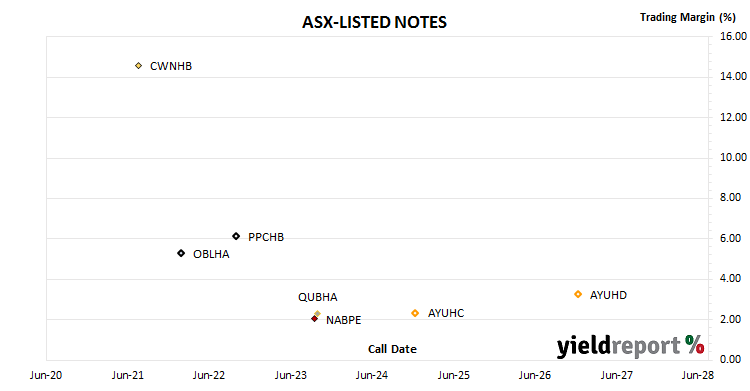Click the 16.00 y-axis value label
The height and width of the screenshot is (391, 750).
pos(733,36)
